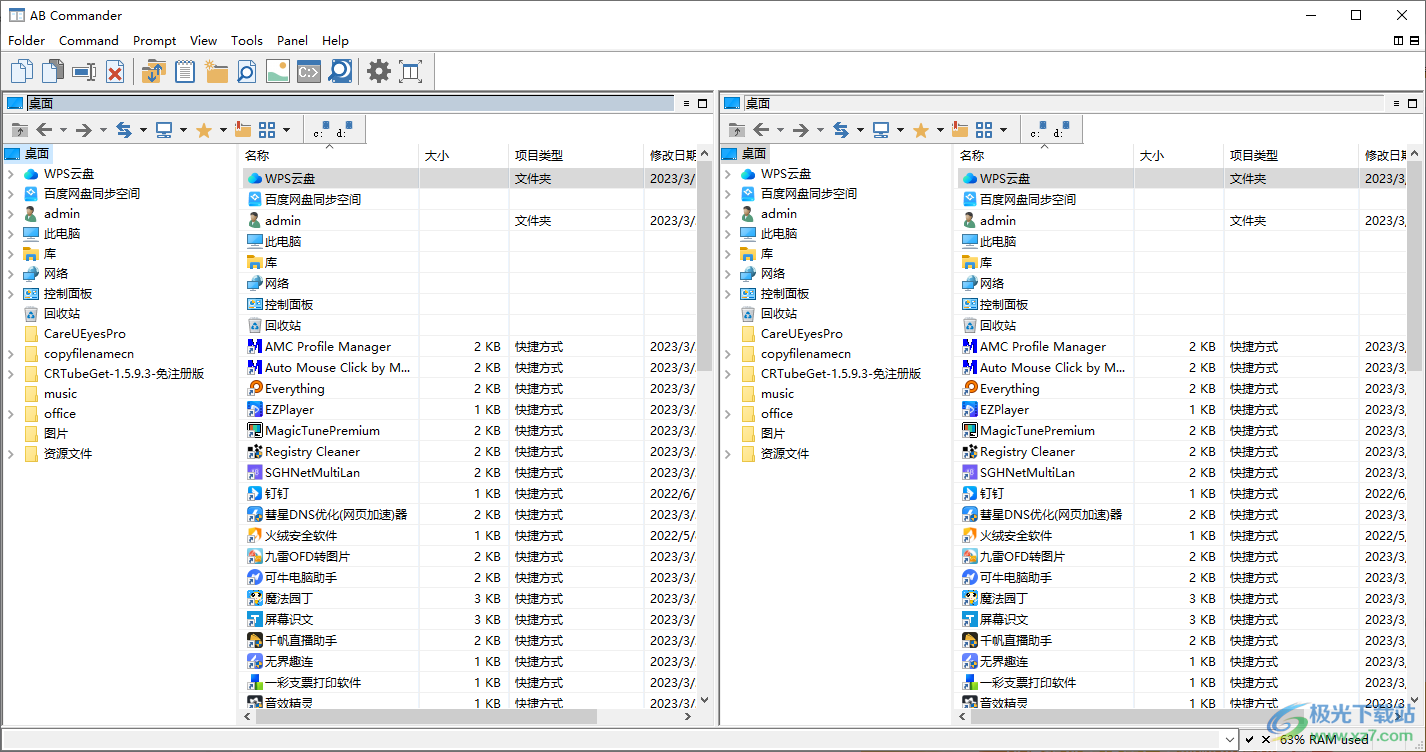Screen dimensions: 1426x752
Task: Click Back arrow in left panel
Action: point(44,130)
